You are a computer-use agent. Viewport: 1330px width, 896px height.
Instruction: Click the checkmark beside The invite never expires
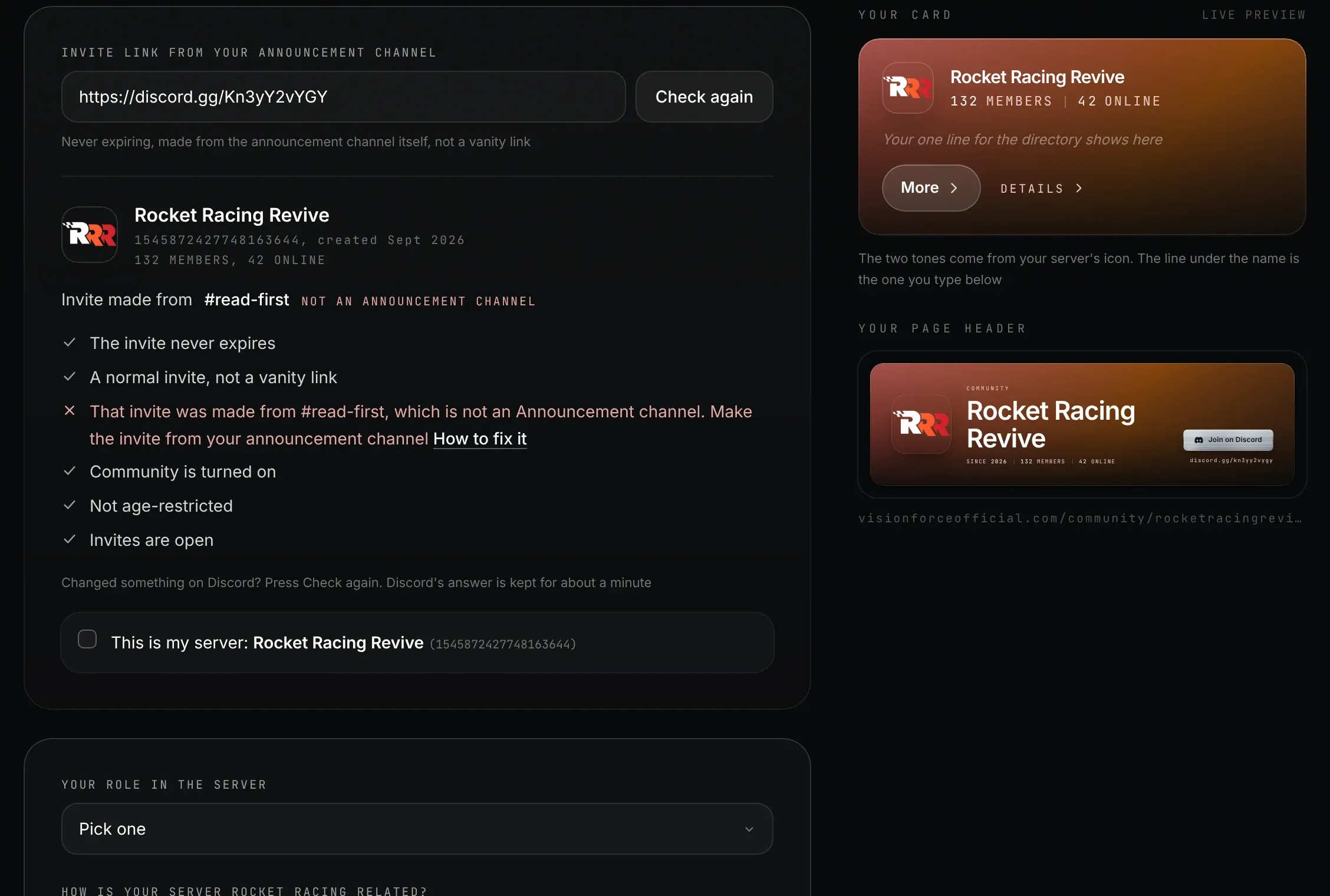pos(70,342)
